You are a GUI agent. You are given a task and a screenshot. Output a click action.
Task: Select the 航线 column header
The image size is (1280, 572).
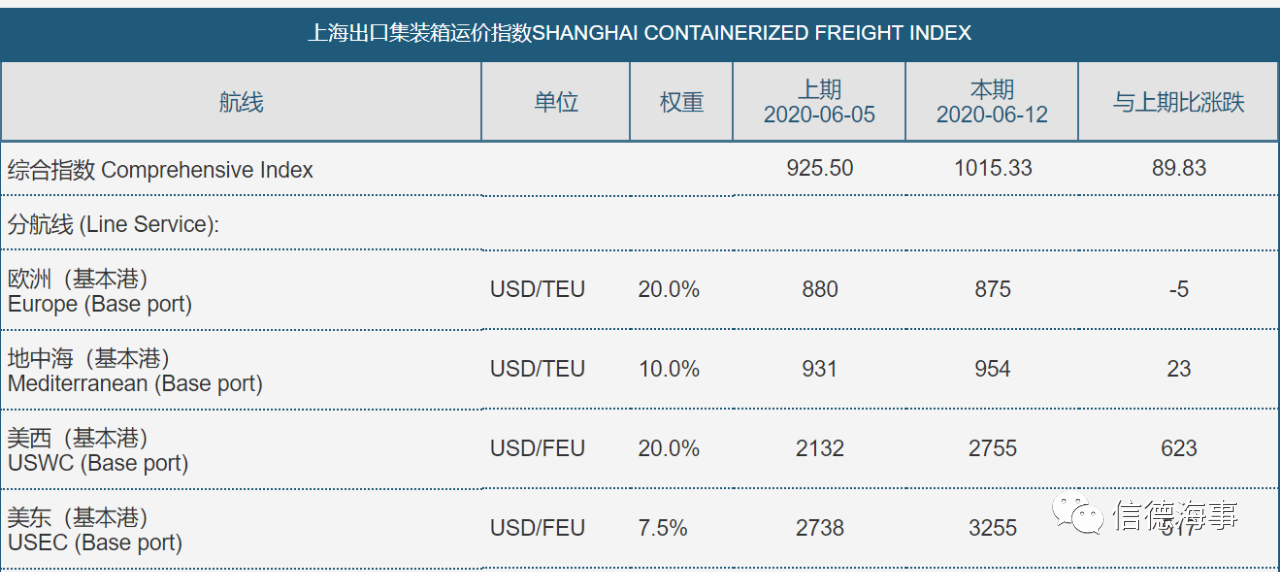[x=241, y=102]
